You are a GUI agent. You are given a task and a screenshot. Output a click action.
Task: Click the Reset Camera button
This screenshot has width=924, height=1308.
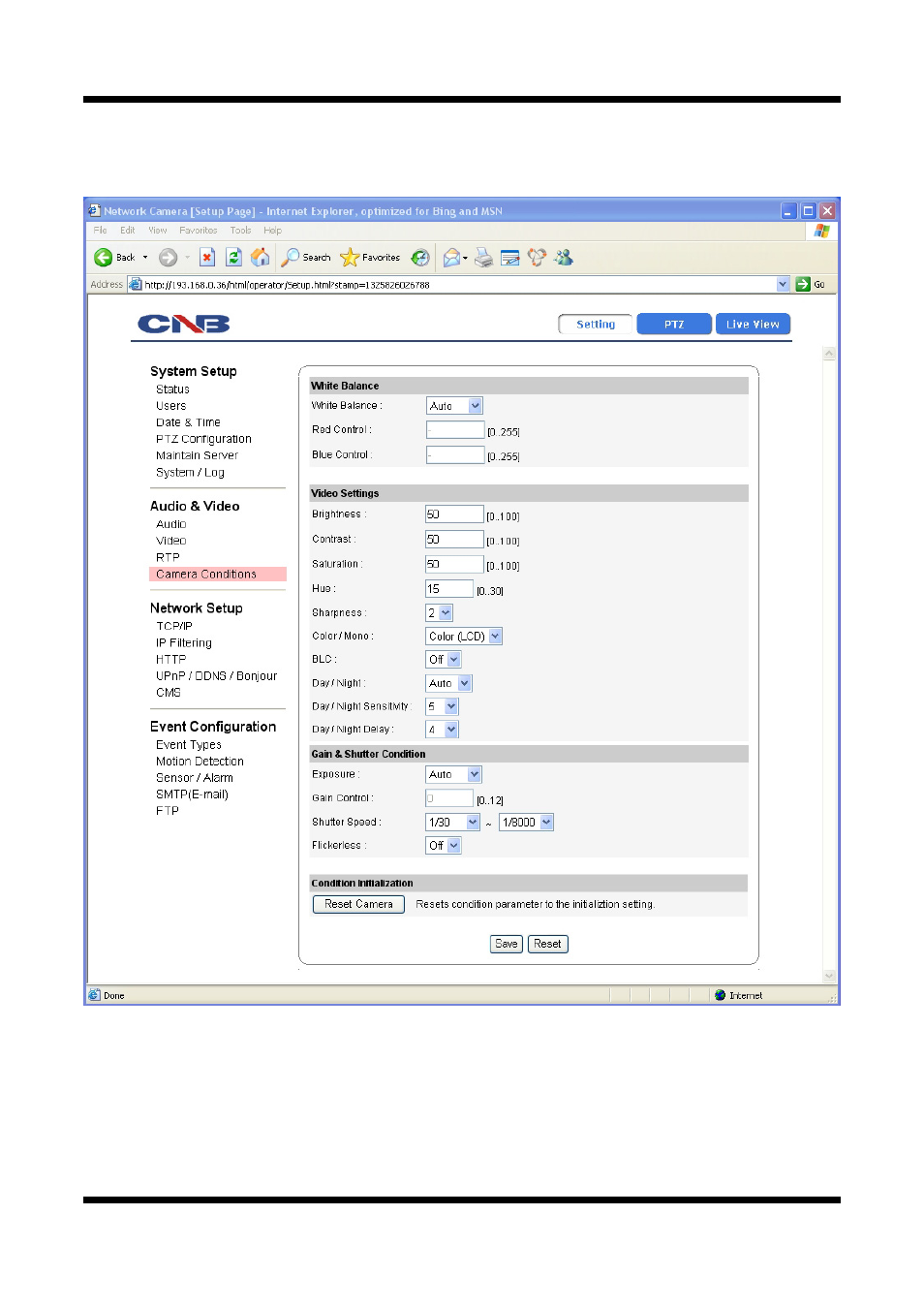[358, 904]
